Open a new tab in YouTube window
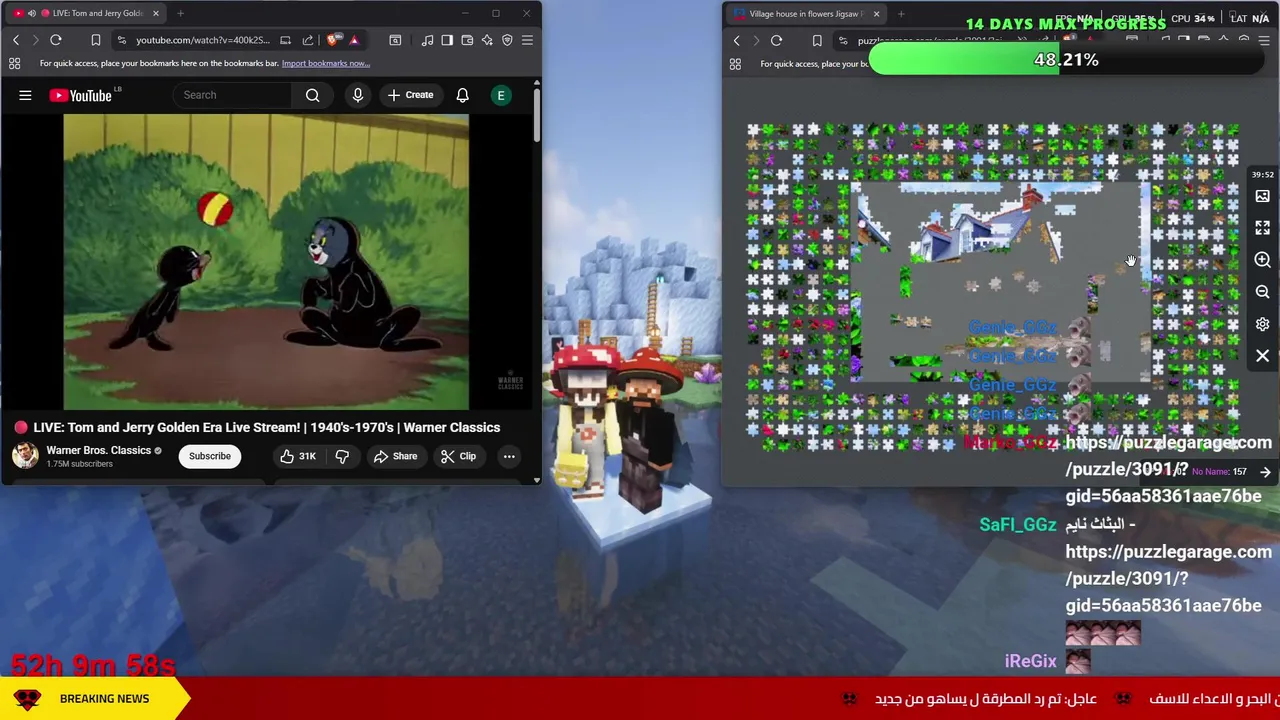This screenshot has height=720, width=1280. coord(180,13)
